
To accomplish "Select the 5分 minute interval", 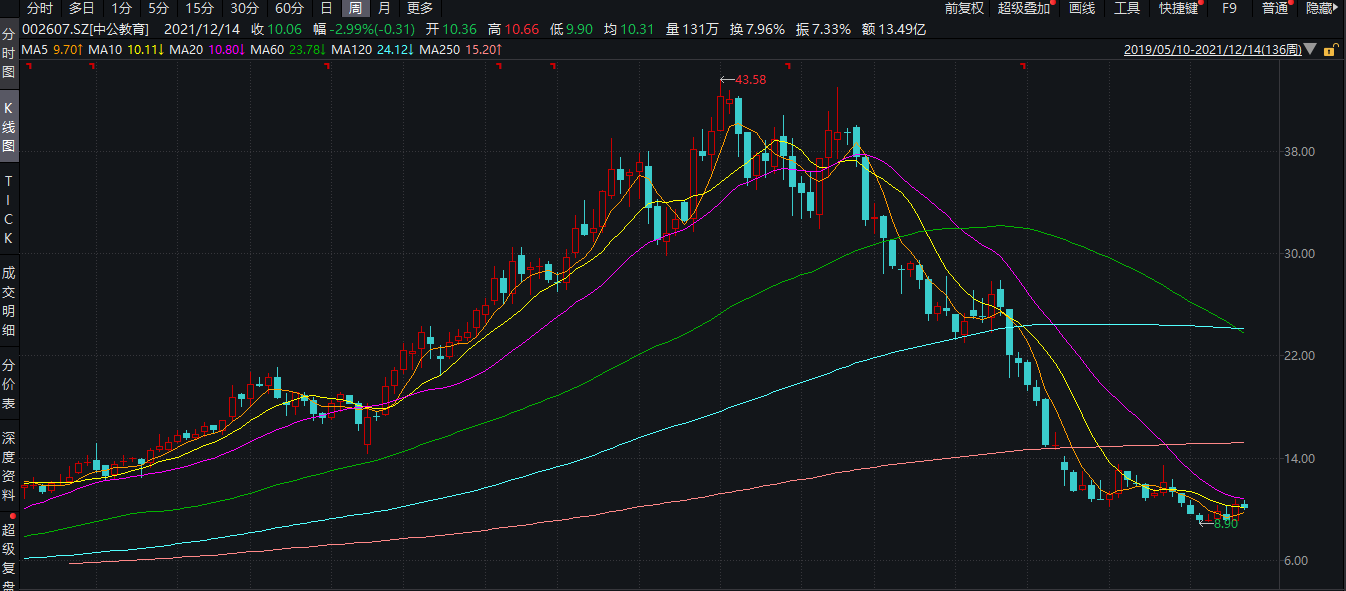I will 159,8.
